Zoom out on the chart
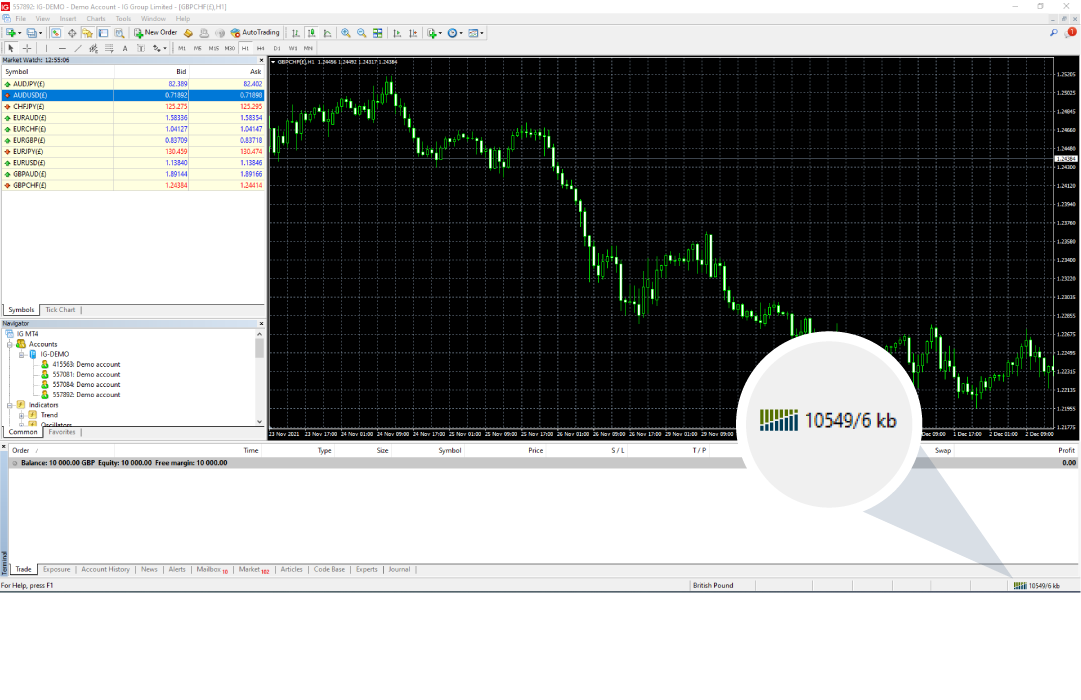1081x700 pixels. (361, 32)
